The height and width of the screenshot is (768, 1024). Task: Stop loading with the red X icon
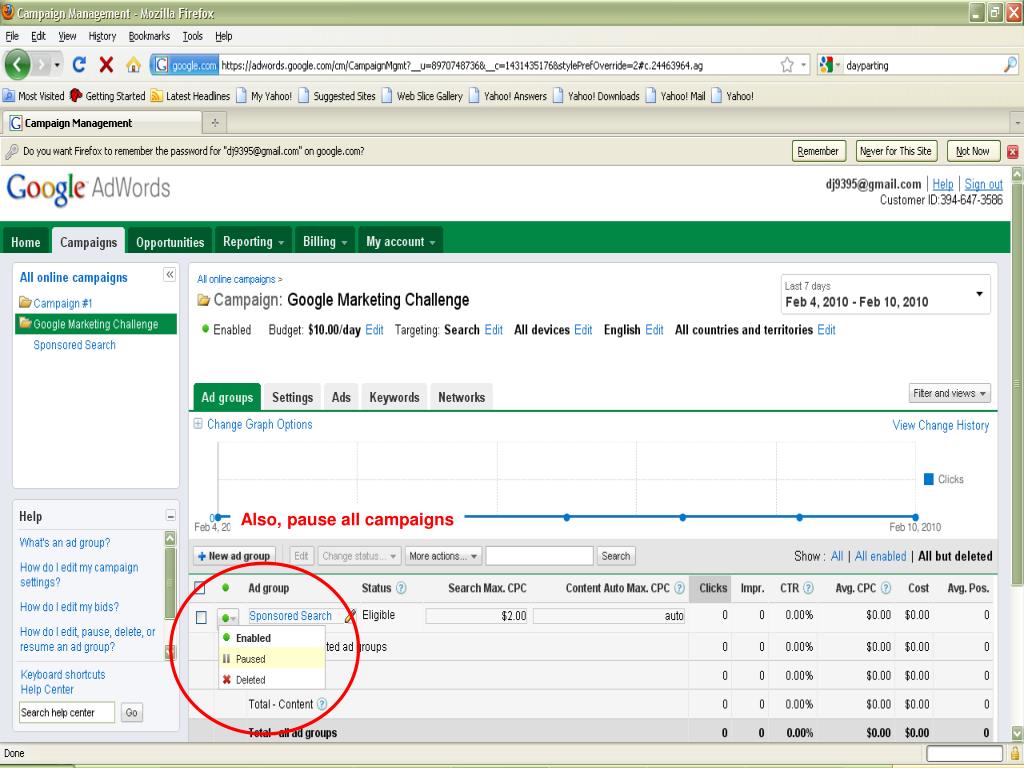click(x=106, y=65)
